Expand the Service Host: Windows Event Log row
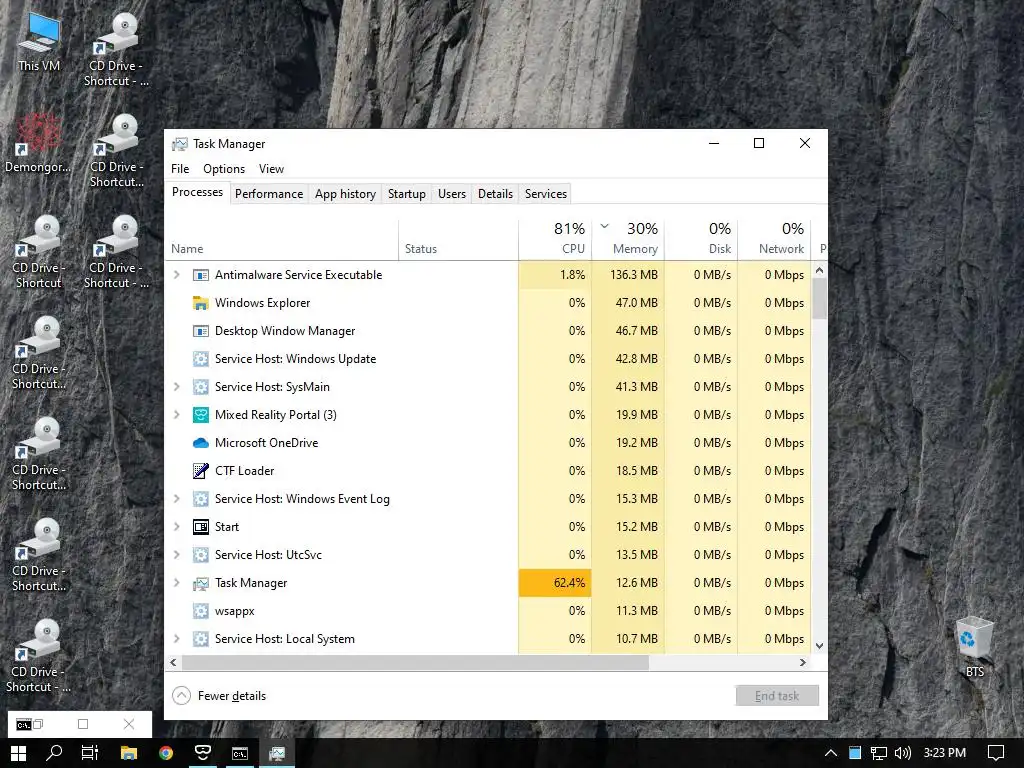Viewport: 1024px width, 768px height. point(176,499)
